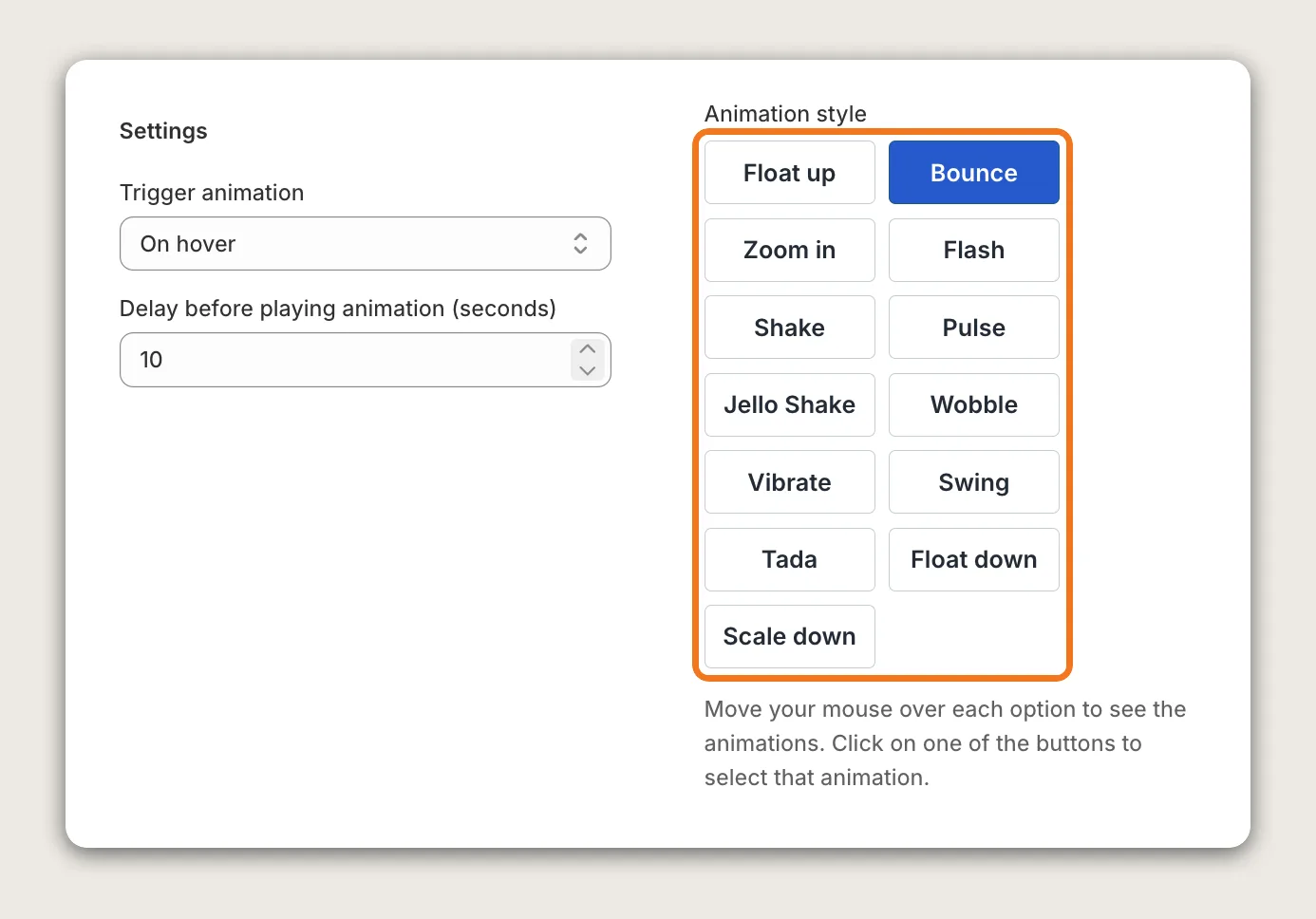Select the Swing animation style
1316x919 pixels.
973,482
